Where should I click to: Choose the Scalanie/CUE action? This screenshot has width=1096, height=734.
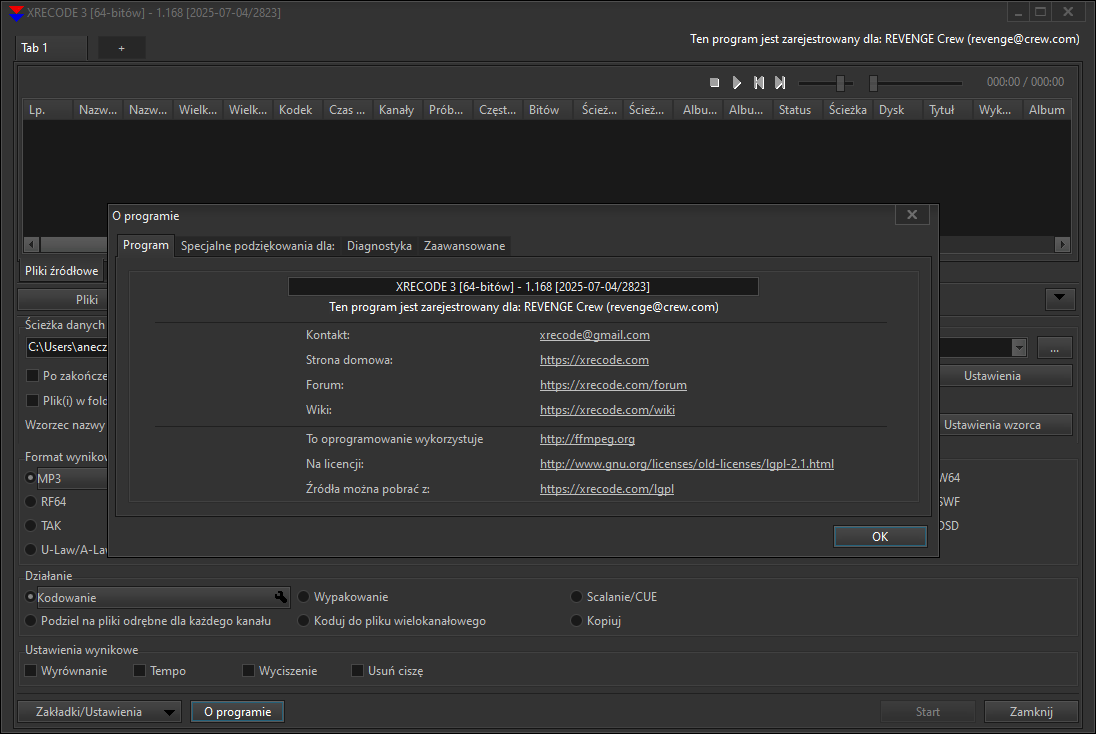[x=576, y=596]
